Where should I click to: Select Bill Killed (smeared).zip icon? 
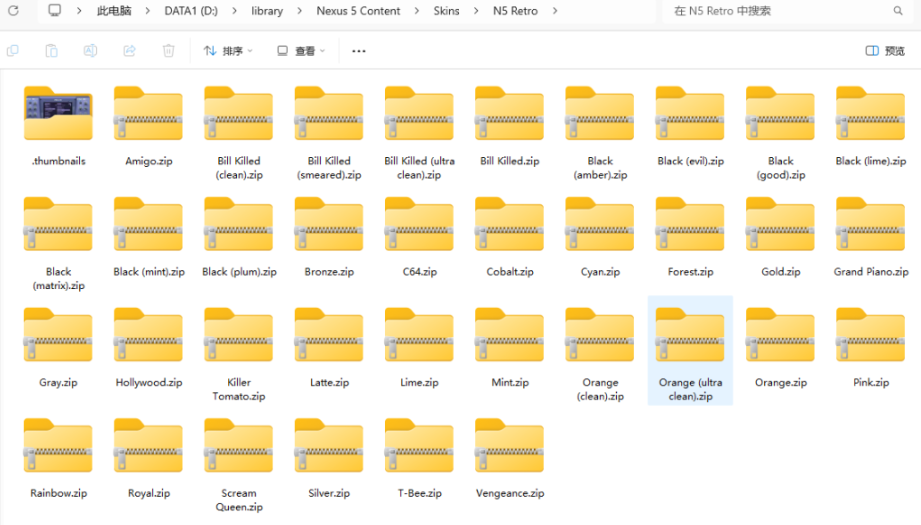point(329,113)
